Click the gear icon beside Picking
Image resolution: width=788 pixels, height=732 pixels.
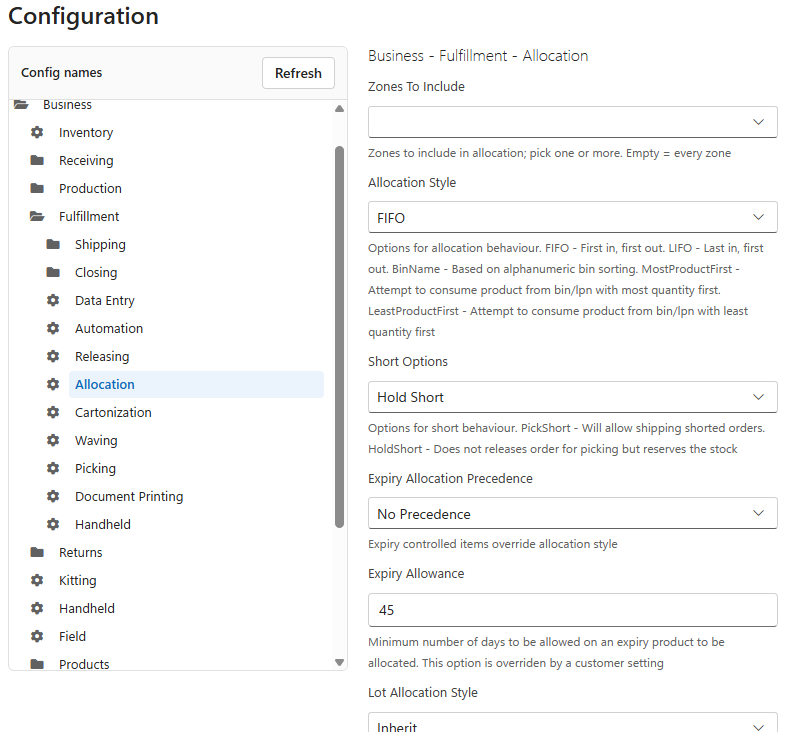pyautogui.click(x=53, y=468)
